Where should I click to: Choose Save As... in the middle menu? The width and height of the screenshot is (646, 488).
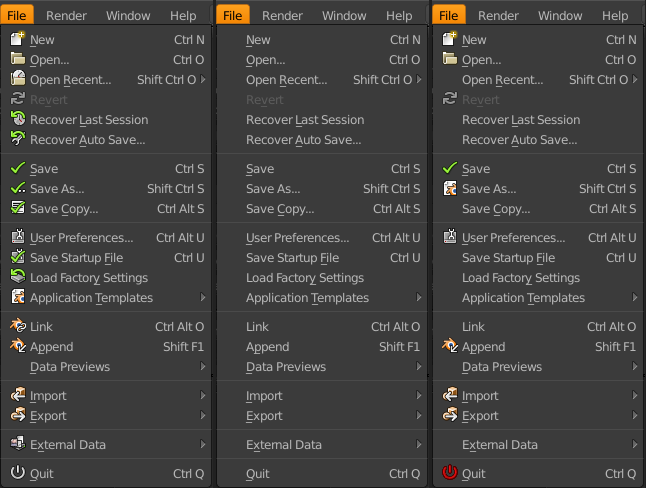pyautogui.click(x=322, y=189)
